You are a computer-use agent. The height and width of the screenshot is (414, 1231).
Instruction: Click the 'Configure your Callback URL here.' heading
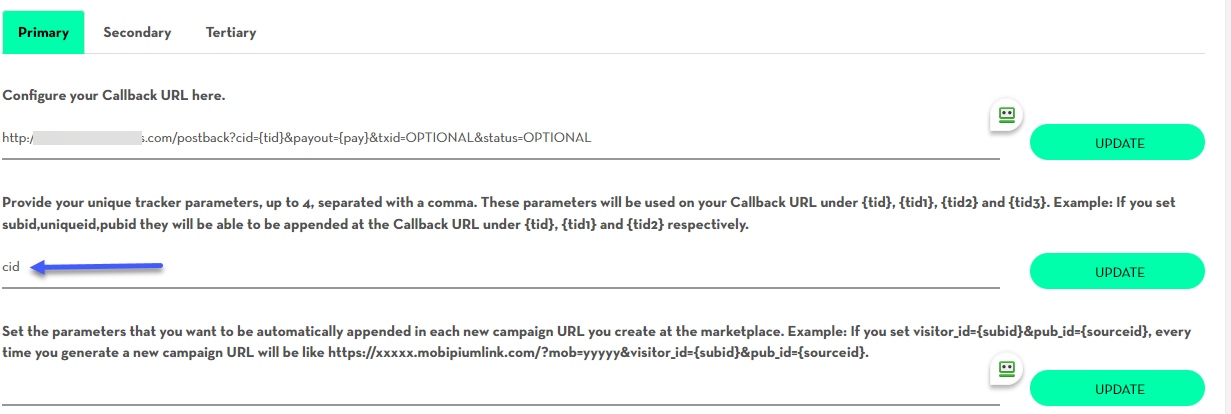114,96
